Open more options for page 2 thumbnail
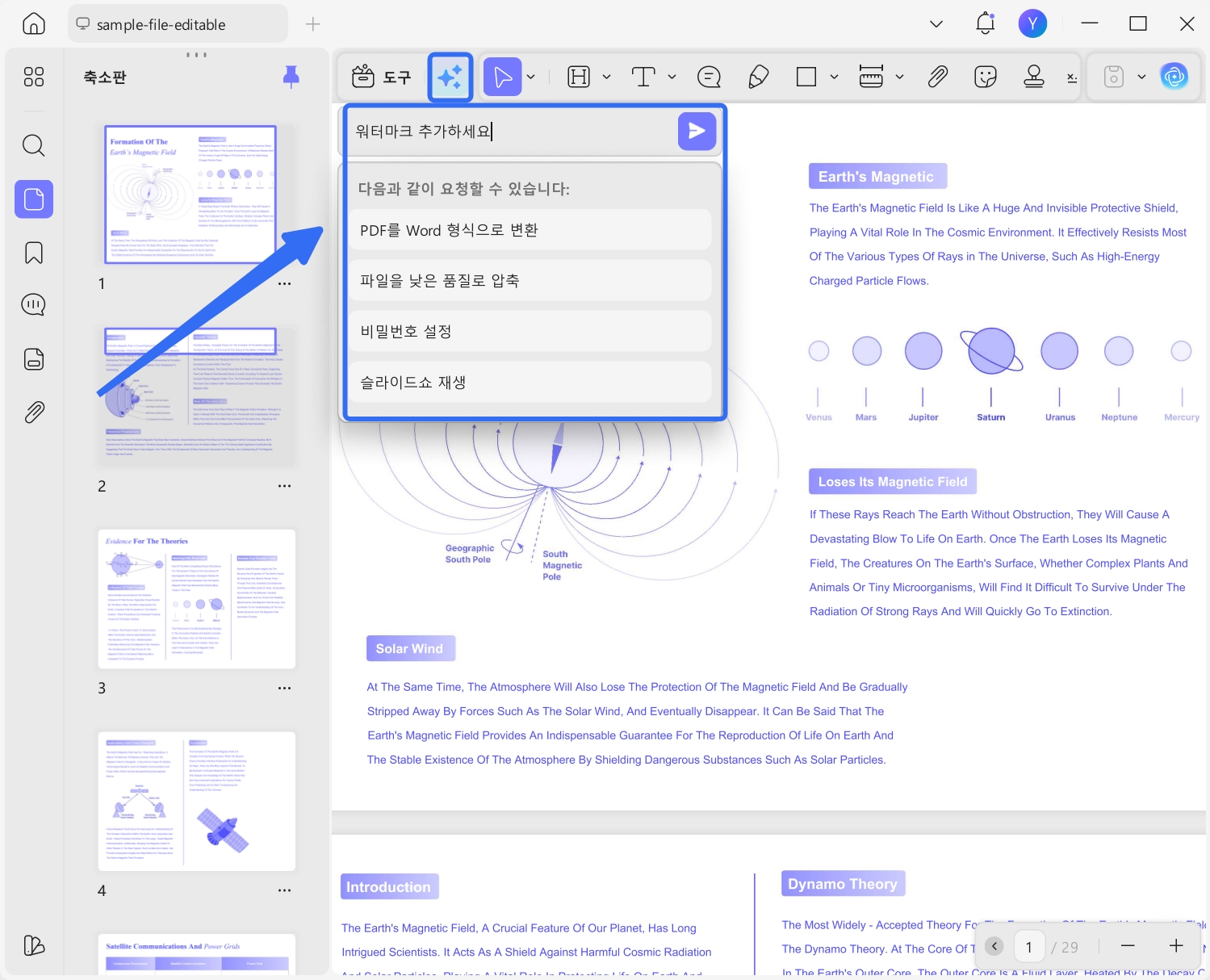Screen dimensions: 1210x980 click(x=284, y=486)
